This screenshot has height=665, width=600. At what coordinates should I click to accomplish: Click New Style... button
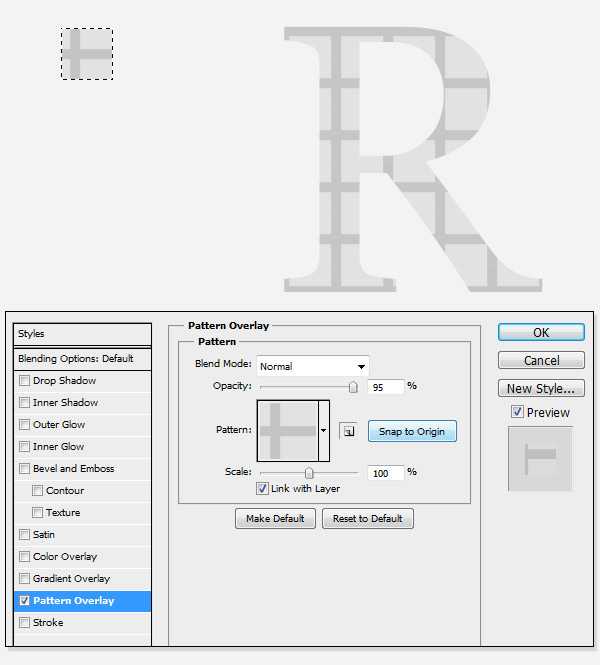[541, 388]
